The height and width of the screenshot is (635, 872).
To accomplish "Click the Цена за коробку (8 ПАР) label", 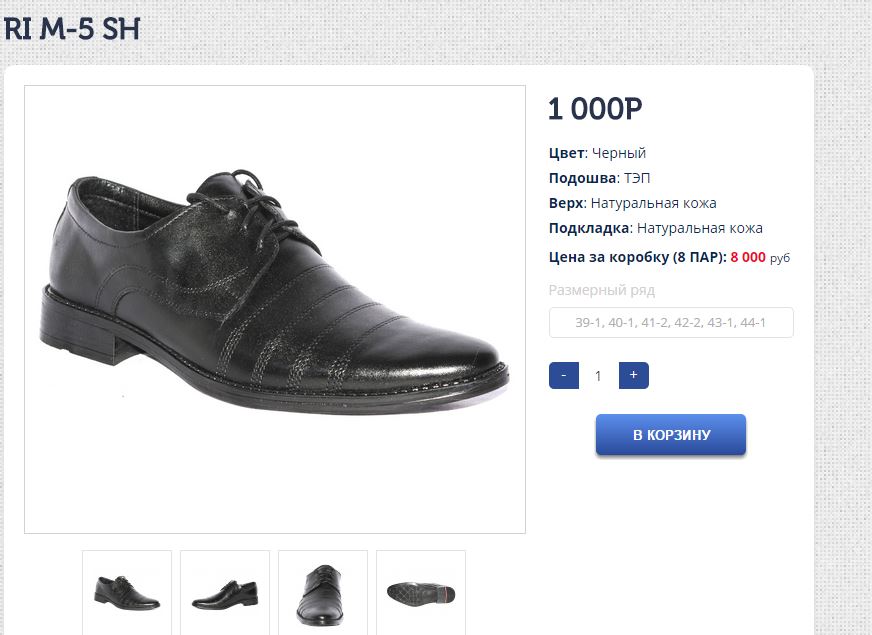I will pyautogui.click(x=637, y=257).
